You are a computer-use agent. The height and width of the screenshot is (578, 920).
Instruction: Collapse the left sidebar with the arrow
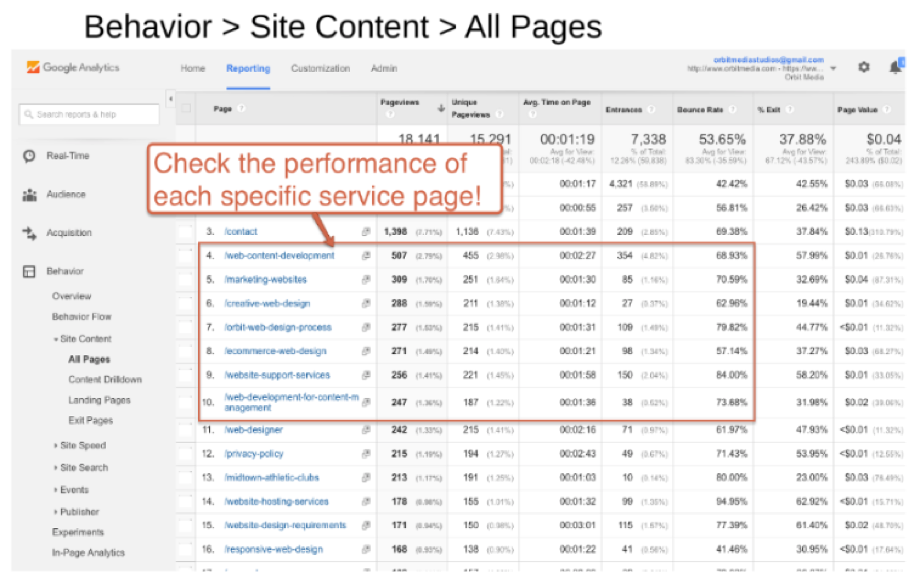click(171, 99)
